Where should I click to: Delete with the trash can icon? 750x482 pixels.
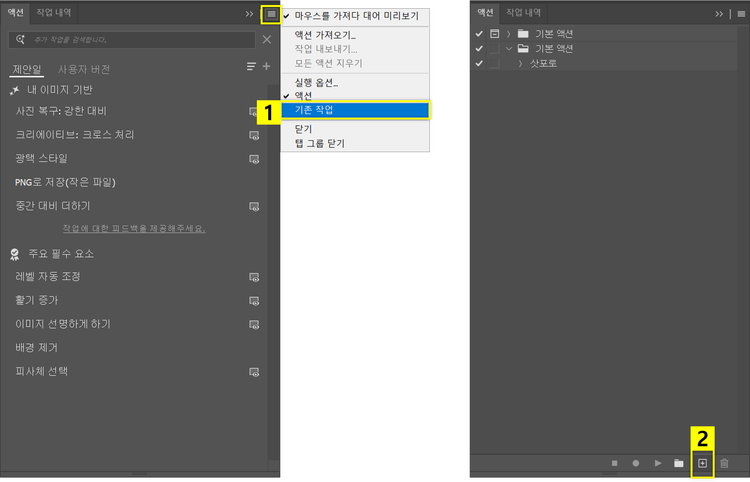click(x=724, y=463)
